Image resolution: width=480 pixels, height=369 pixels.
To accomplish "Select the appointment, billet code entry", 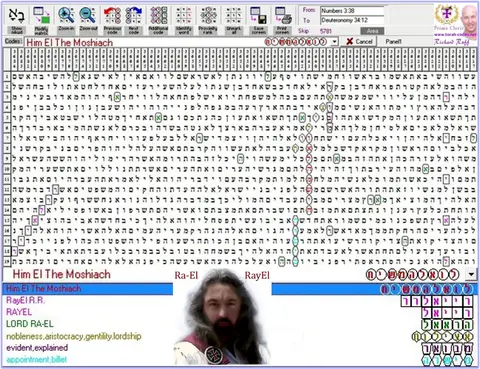I will coord(37,360).
